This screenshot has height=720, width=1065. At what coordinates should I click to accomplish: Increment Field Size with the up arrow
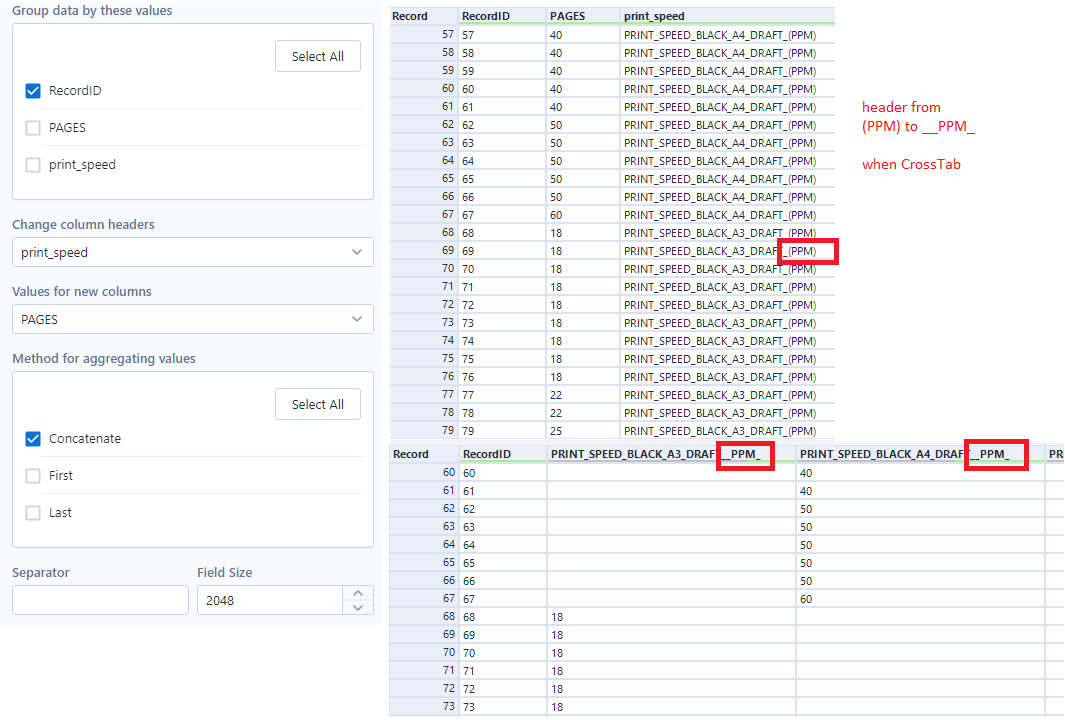(358, 592)
